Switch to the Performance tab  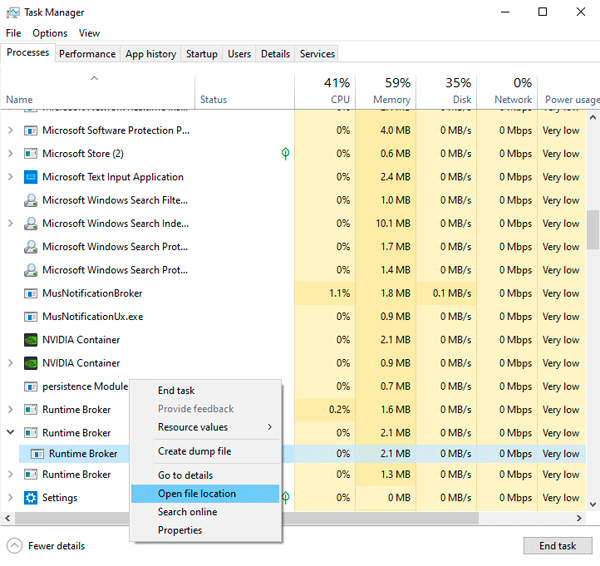87,54
